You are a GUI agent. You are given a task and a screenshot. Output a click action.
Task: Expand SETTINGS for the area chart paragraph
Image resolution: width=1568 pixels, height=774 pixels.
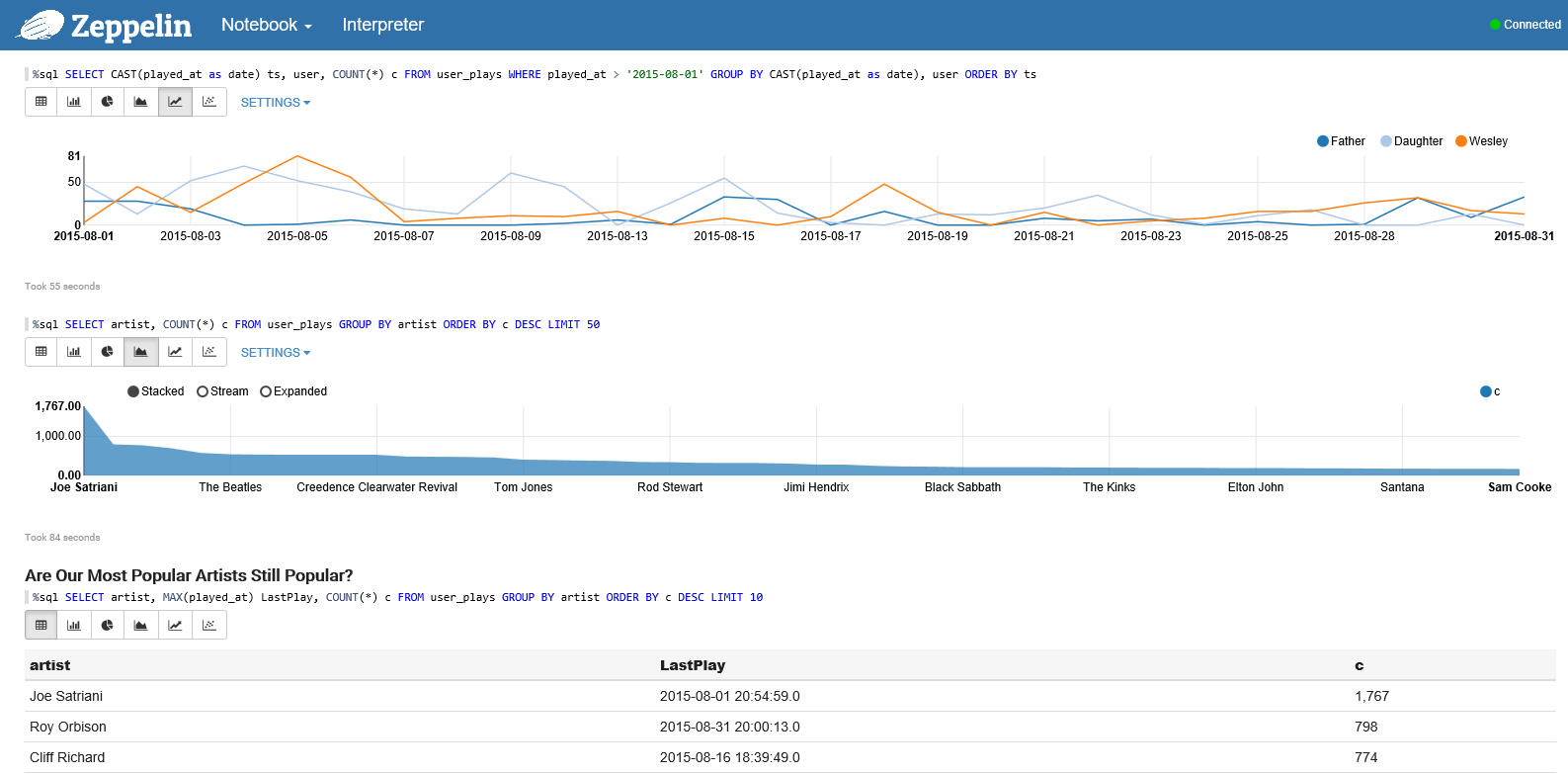(275, 353)
